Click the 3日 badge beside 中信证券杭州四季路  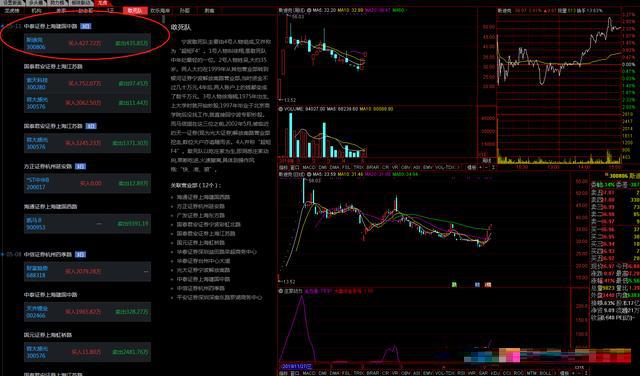click(80, 254)
